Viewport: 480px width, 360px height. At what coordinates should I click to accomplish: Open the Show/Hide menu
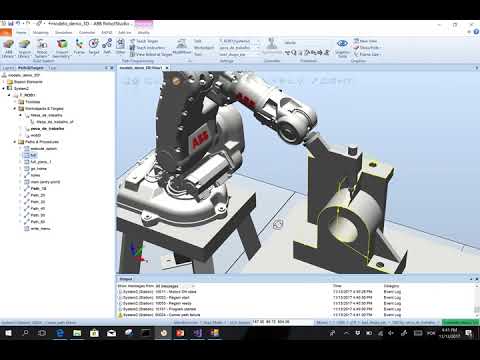(x=368, y=47)
